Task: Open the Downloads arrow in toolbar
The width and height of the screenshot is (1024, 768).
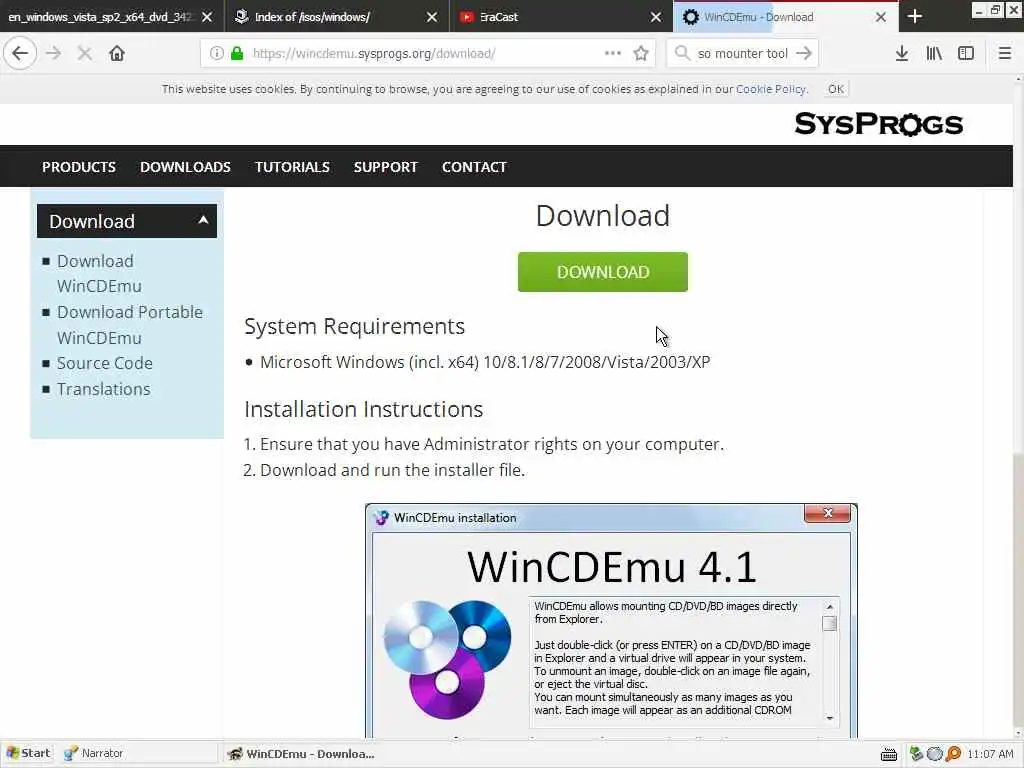Action: pos(902,53)
